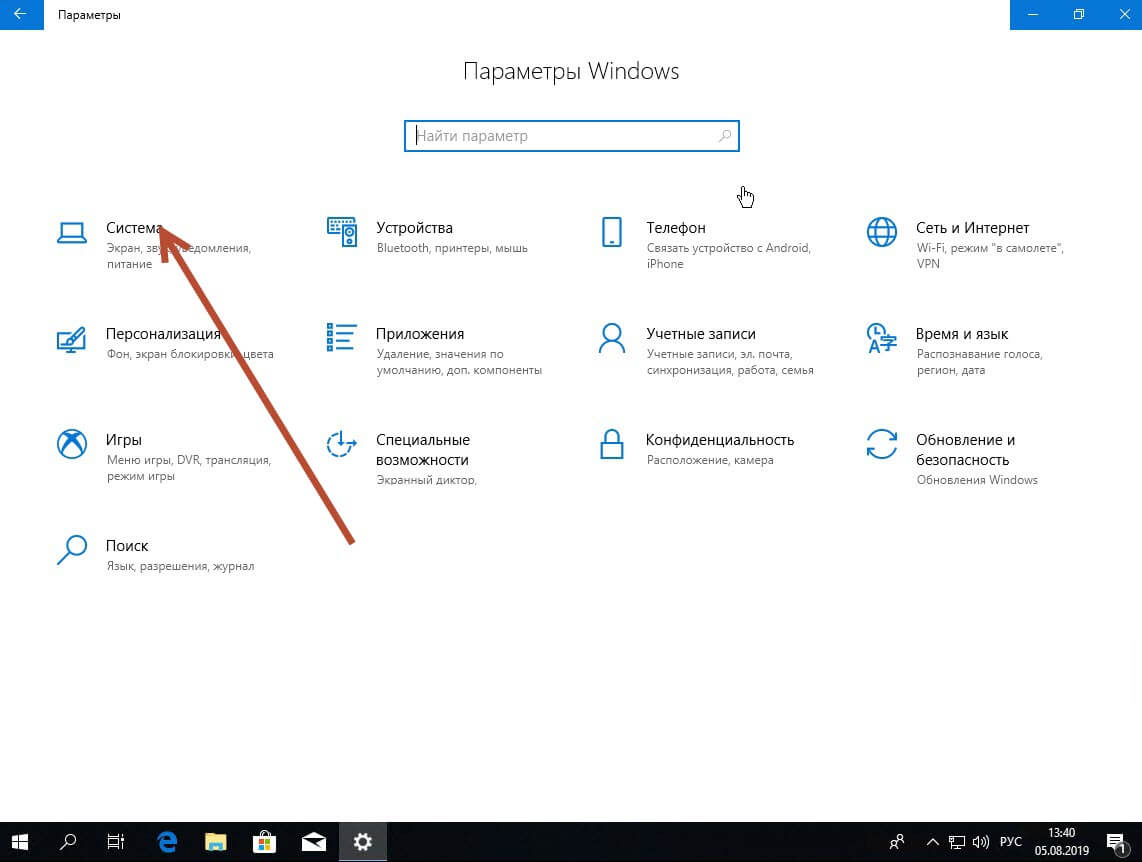Select the Settings gear on taskbar
This screenshot has height=862, width=1142.
click(362, 842)
